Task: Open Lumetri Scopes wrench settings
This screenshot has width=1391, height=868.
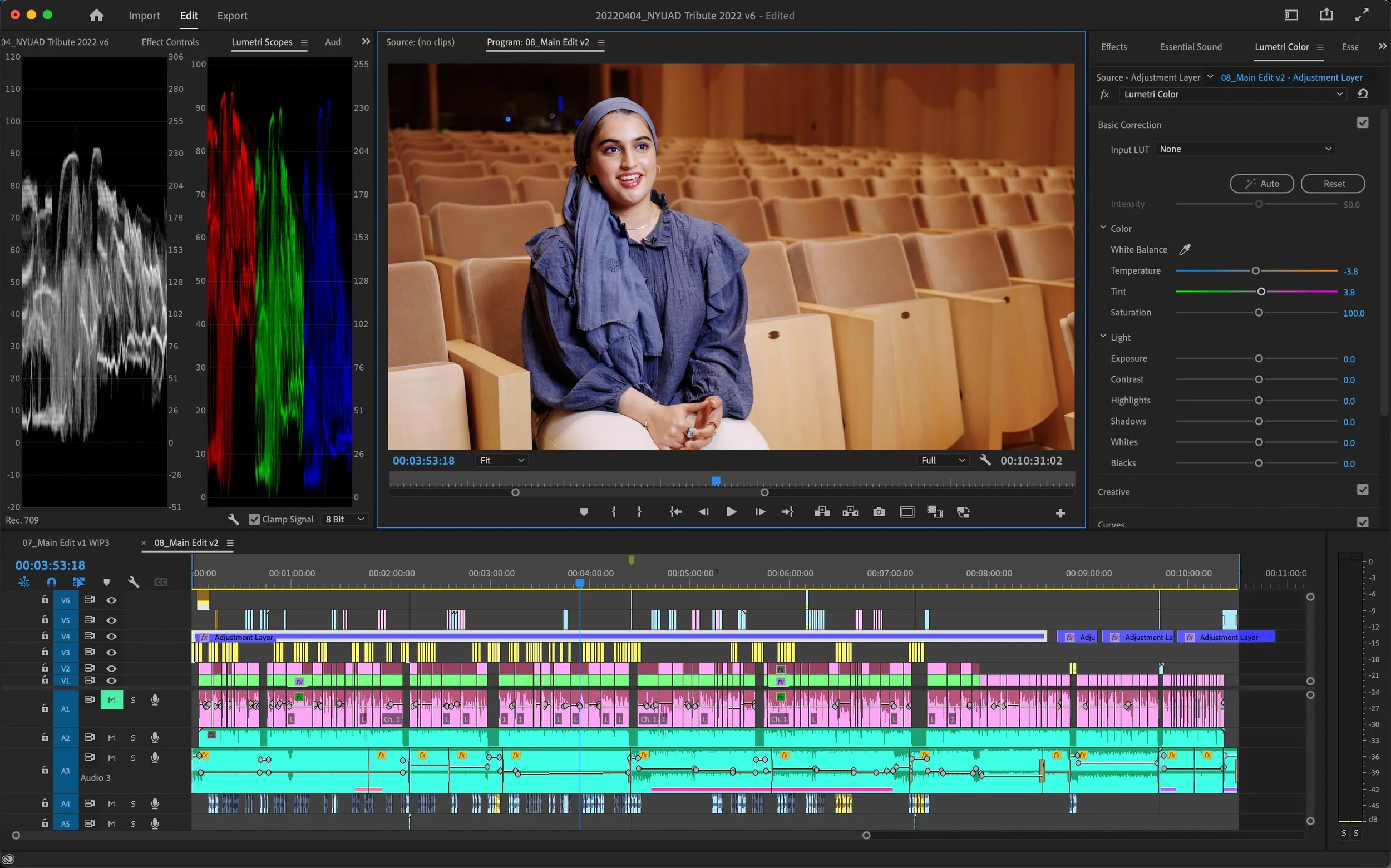Action: click(x=233, y=519)
